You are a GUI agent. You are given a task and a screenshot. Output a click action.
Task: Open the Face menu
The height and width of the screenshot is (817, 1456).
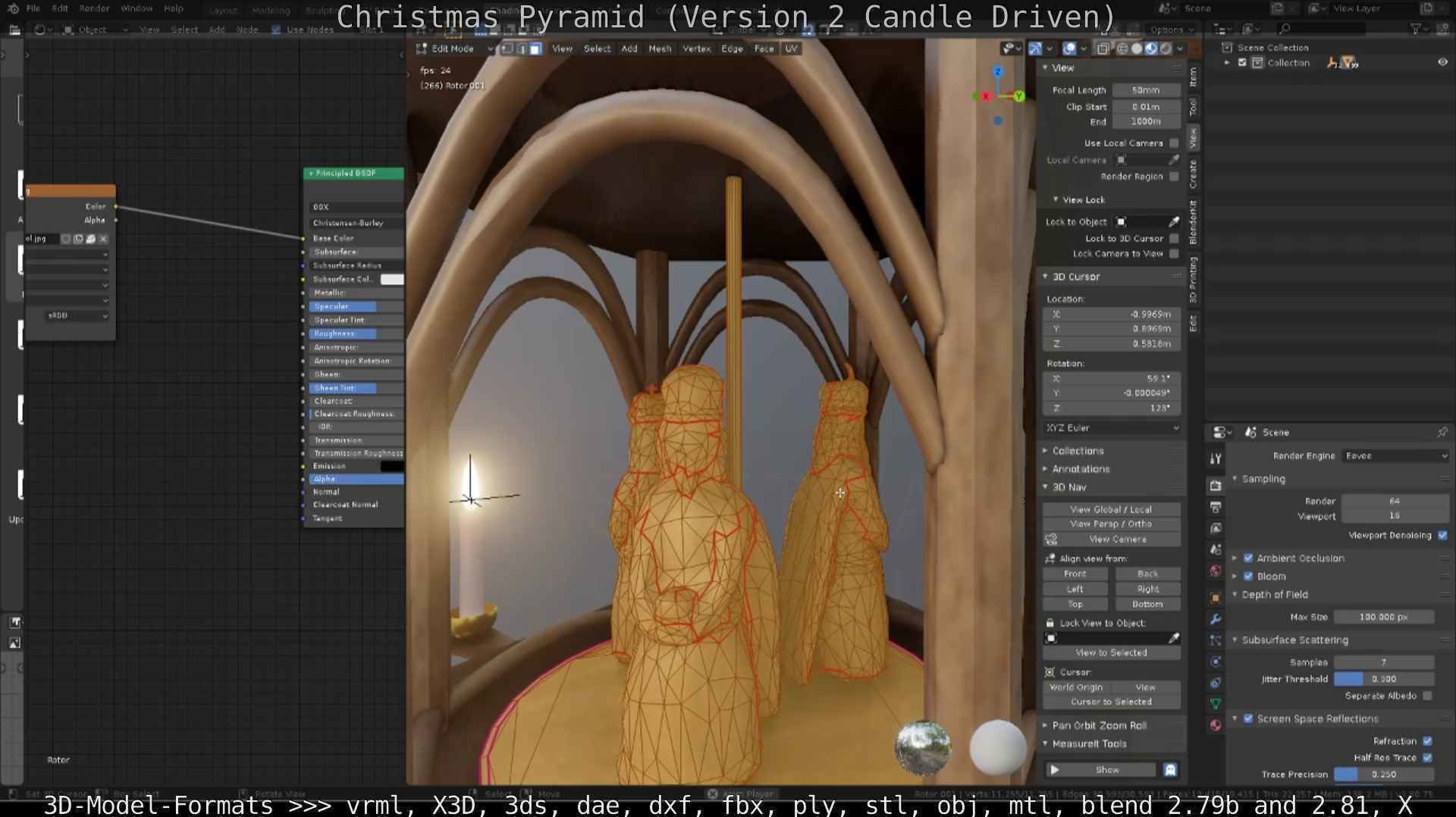point(764,49)
